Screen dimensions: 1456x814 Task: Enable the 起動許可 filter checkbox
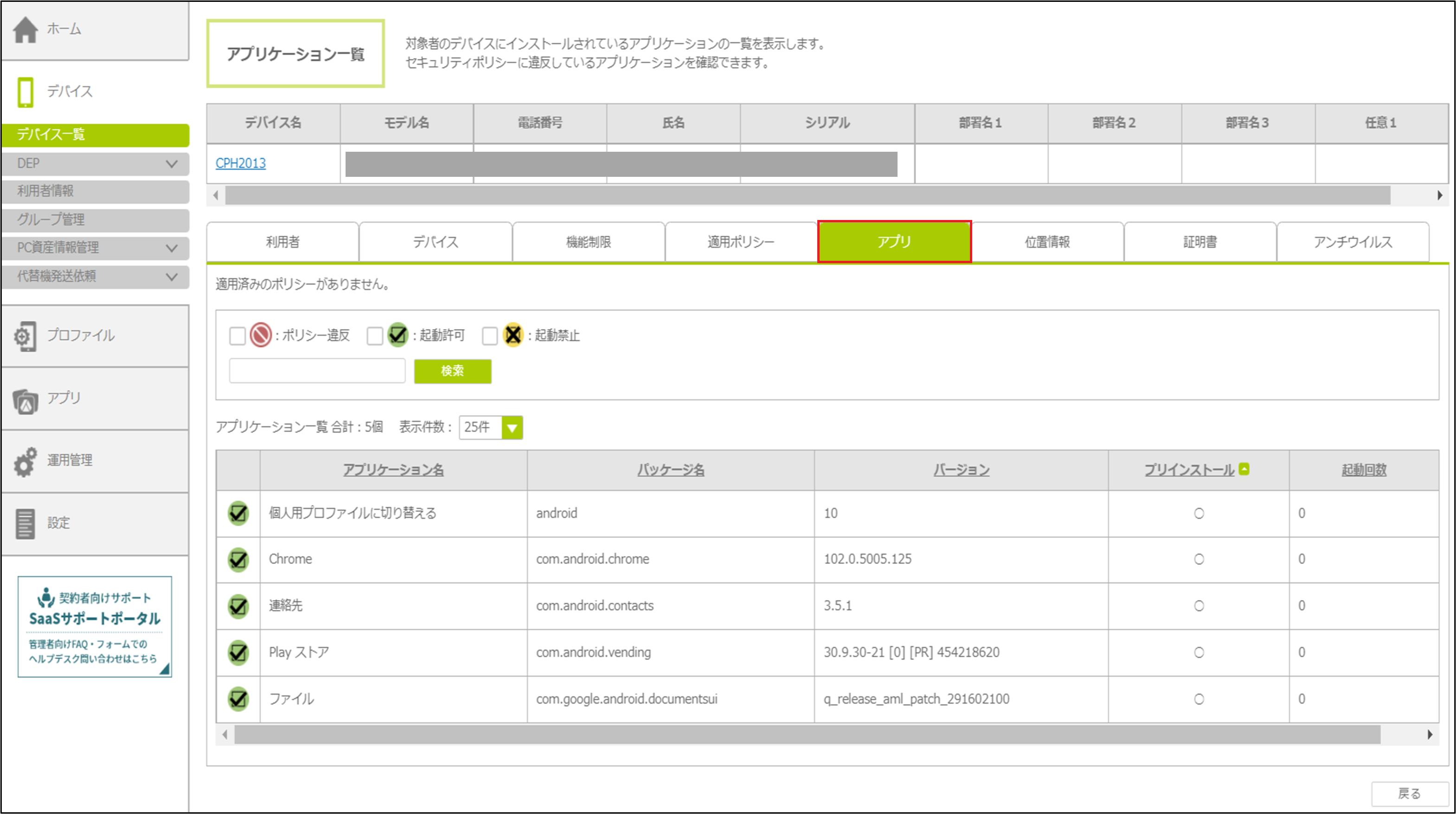click(375, 336)
